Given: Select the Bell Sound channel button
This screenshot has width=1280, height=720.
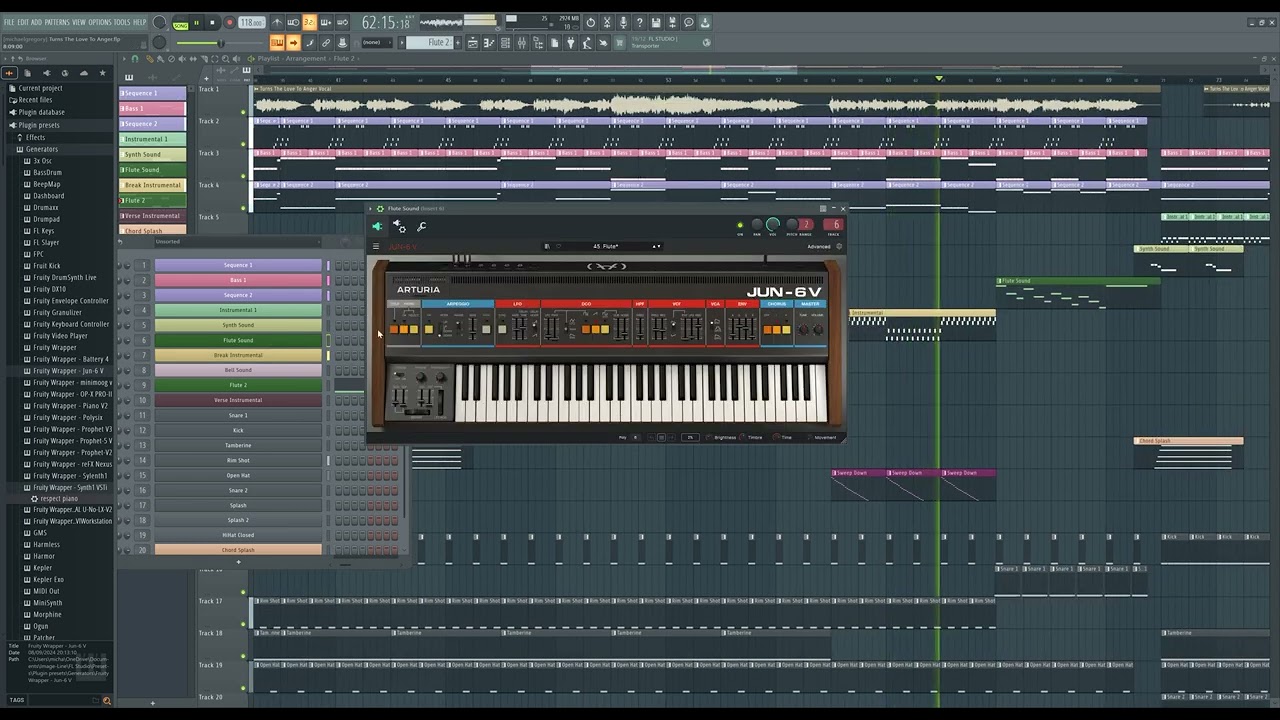Looking at the screenshot, I should click(x=238, y=370).
